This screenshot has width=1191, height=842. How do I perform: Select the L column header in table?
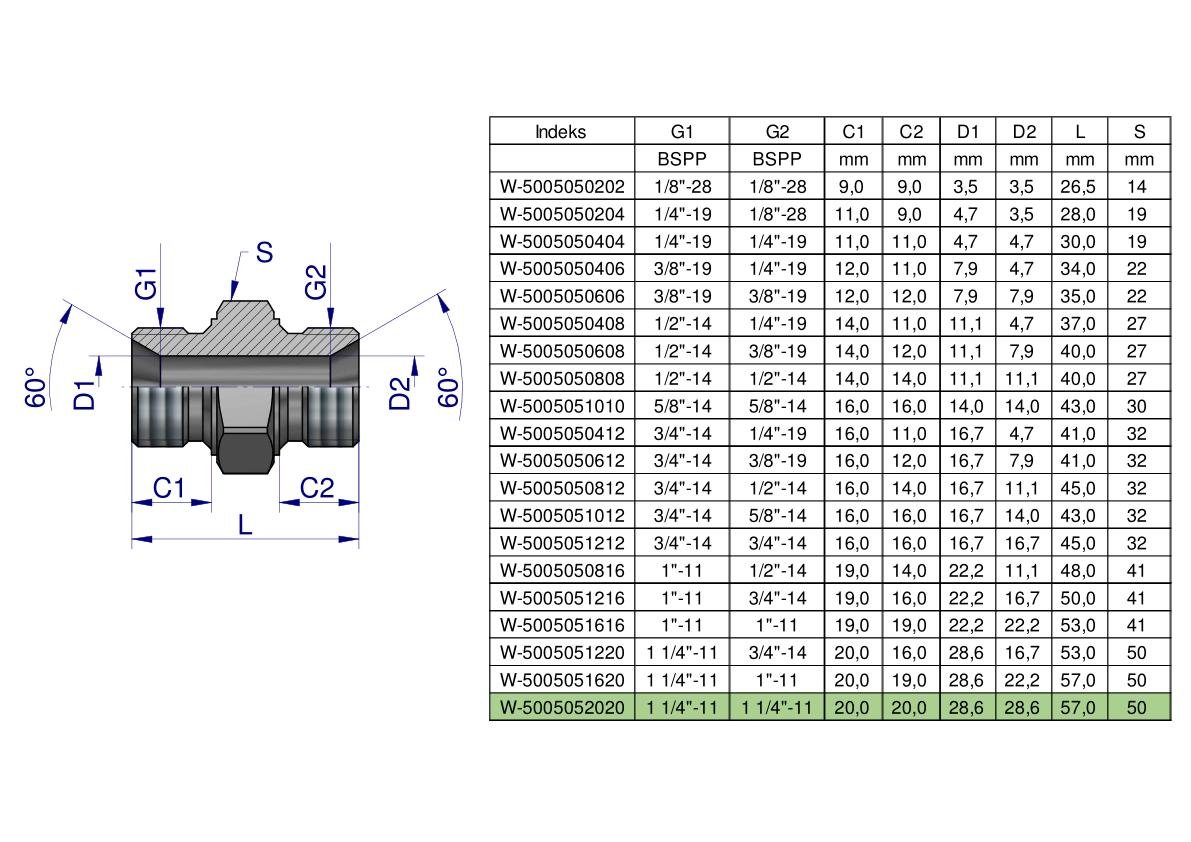point(1079,132)
